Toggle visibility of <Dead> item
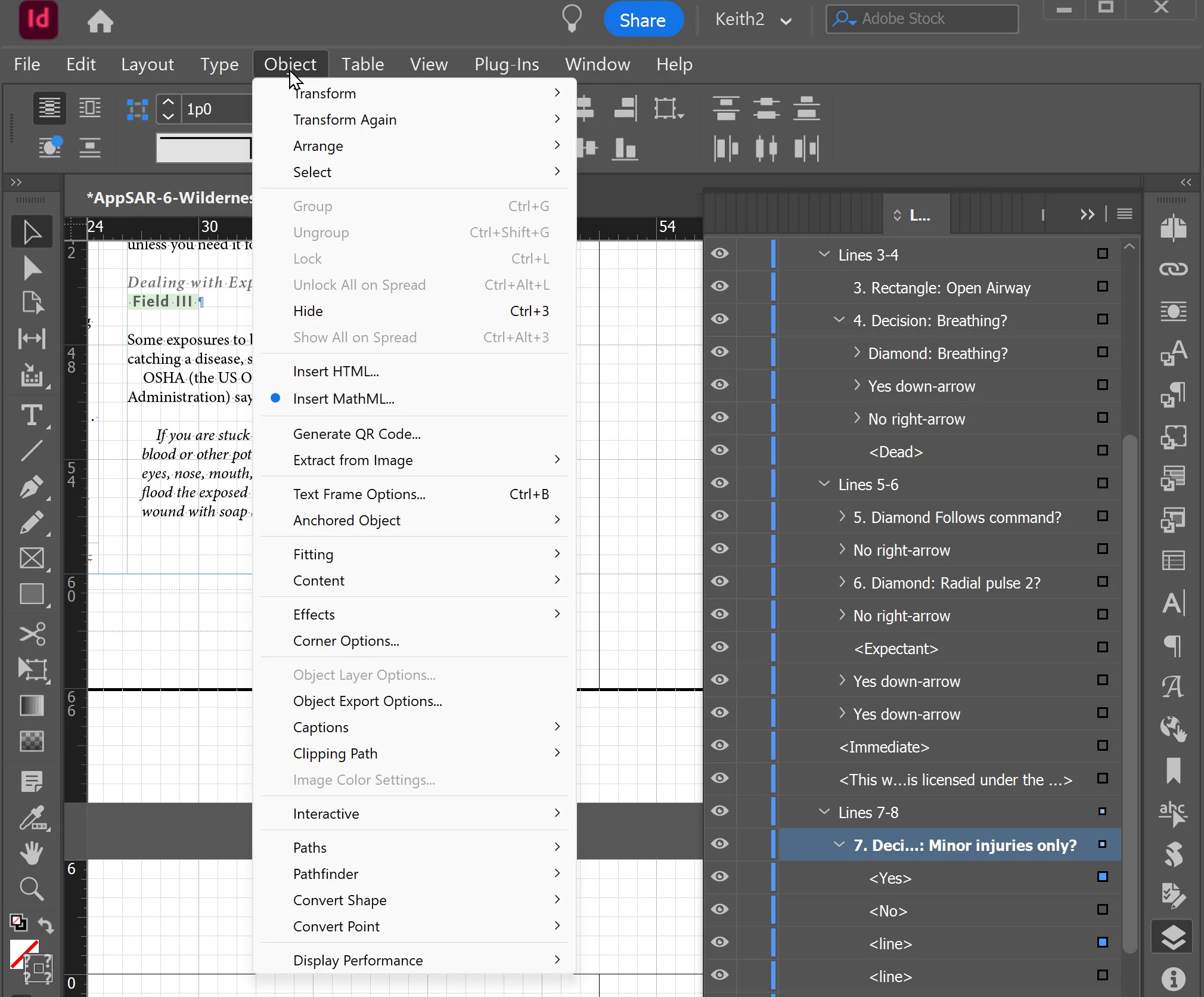Image resolution: width=1204 pixels, height=997 pixels. 719,450
